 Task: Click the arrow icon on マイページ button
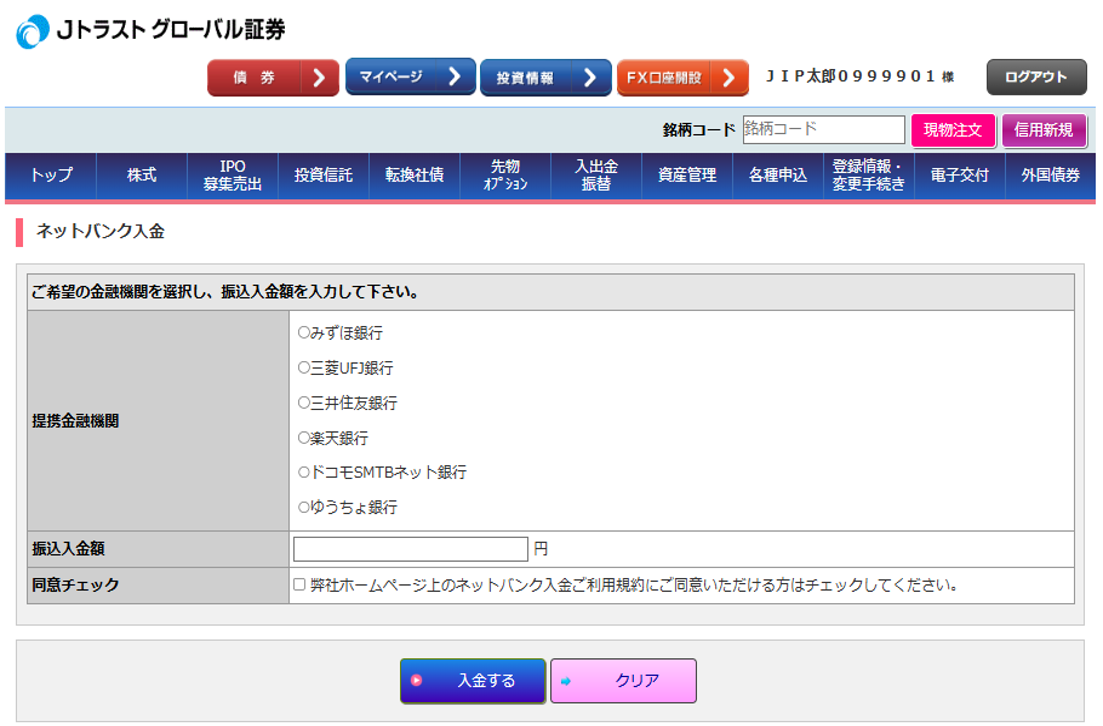point(454,76)
